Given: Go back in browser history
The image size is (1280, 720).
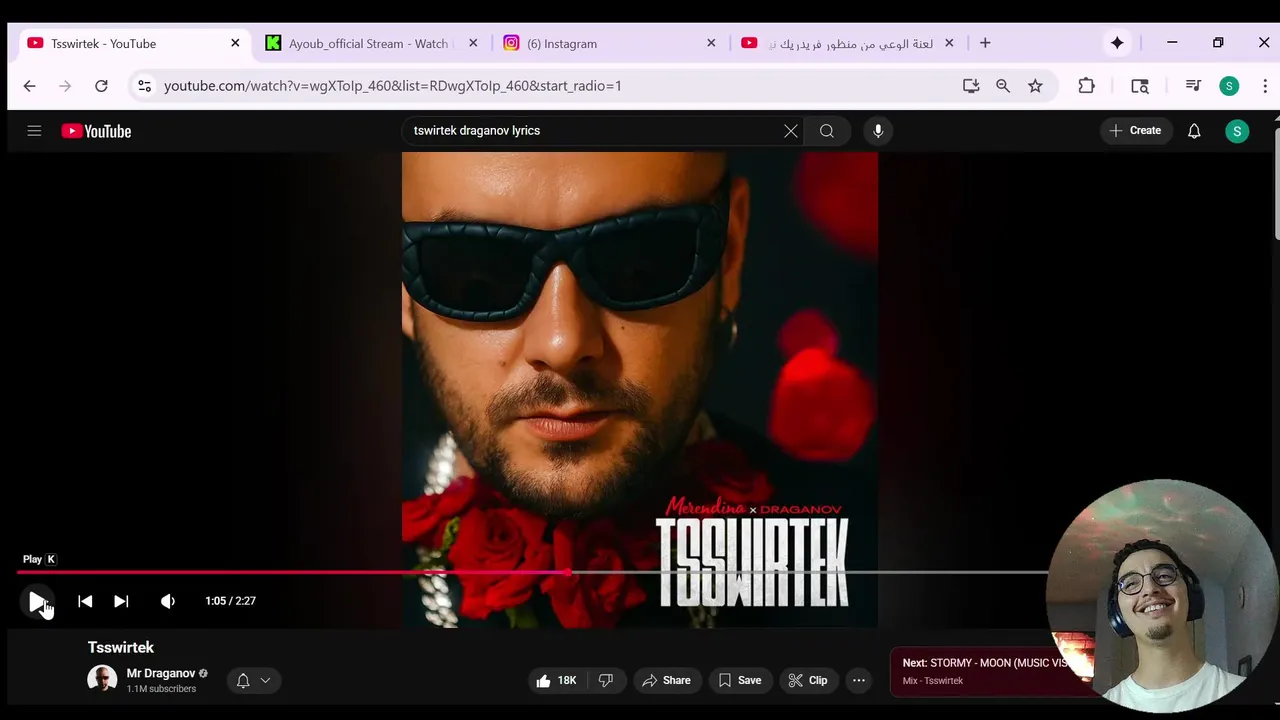Looking at the screenshot, I should click(x=29, y=86).
